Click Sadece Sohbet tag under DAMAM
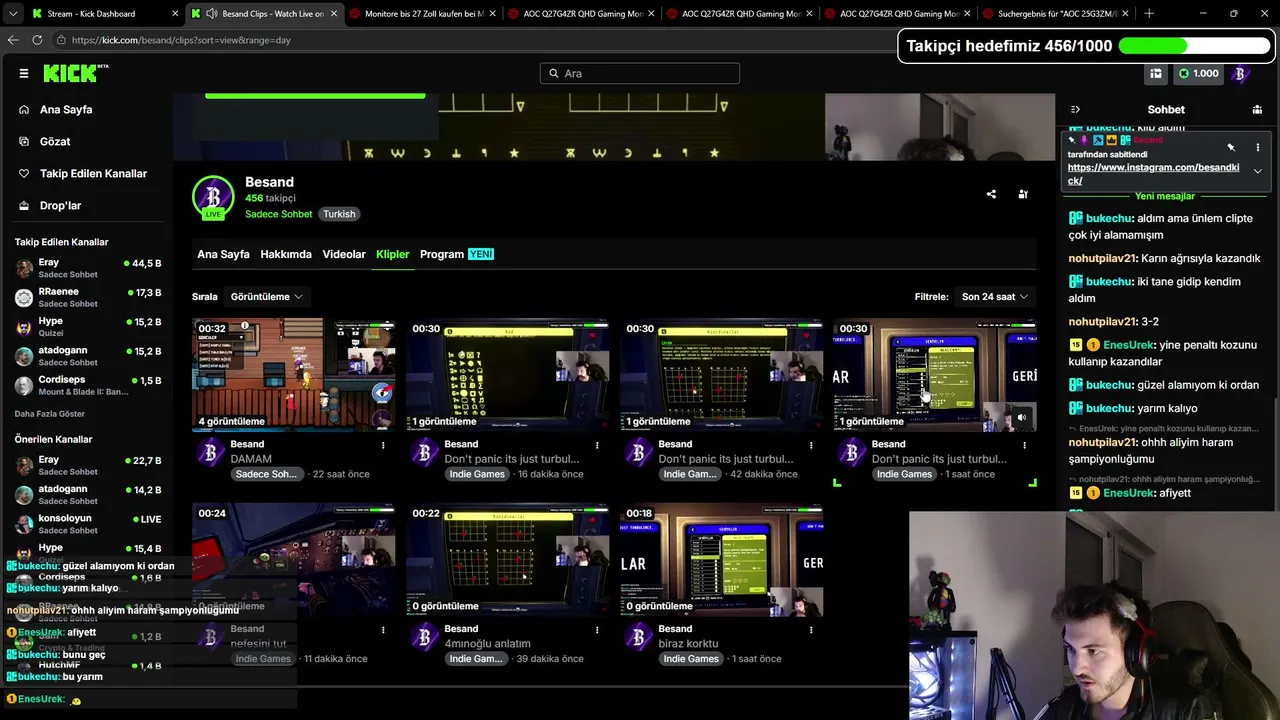 pyautogui.click(x=266, y=474)
